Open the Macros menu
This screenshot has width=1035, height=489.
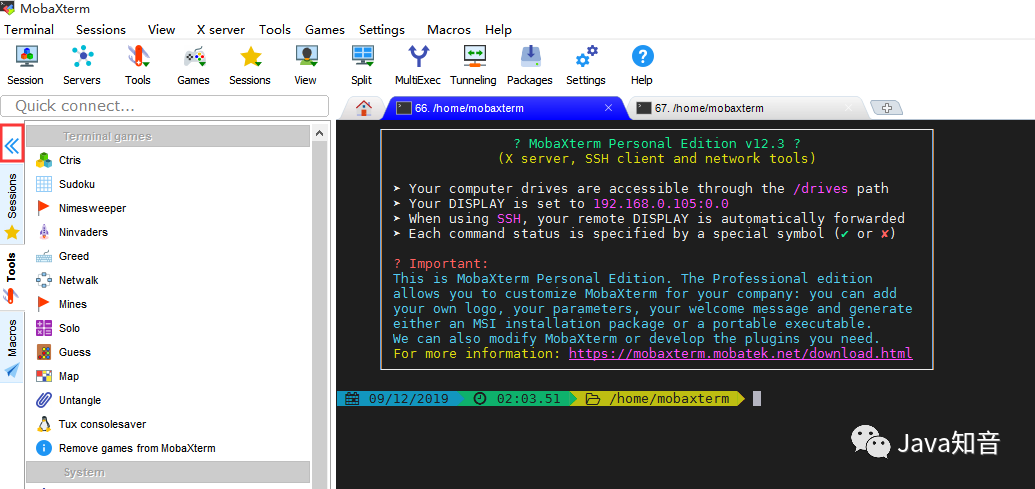pyautogui.click(x=449, y=30)
